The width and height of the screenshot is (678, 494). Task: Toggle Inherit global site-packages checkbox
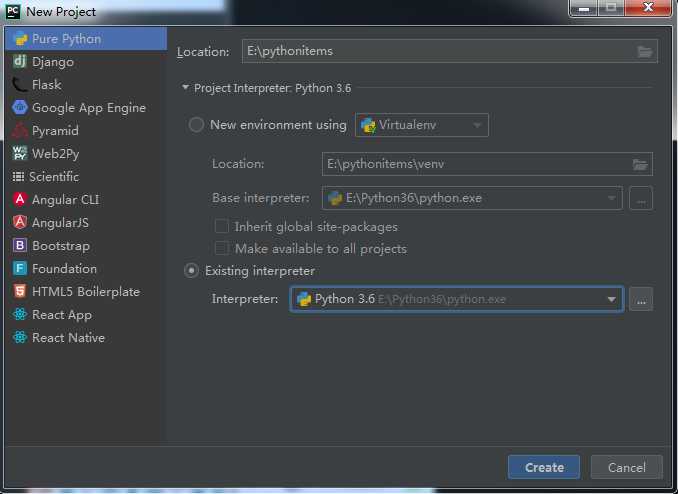pos(221,226)
